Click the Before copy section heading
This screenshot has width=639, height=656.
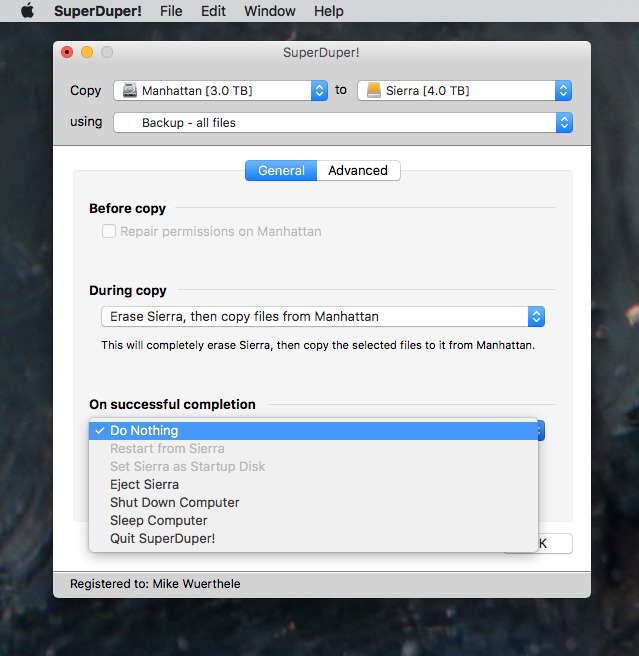pyautogui.click(x=128, y=208)
